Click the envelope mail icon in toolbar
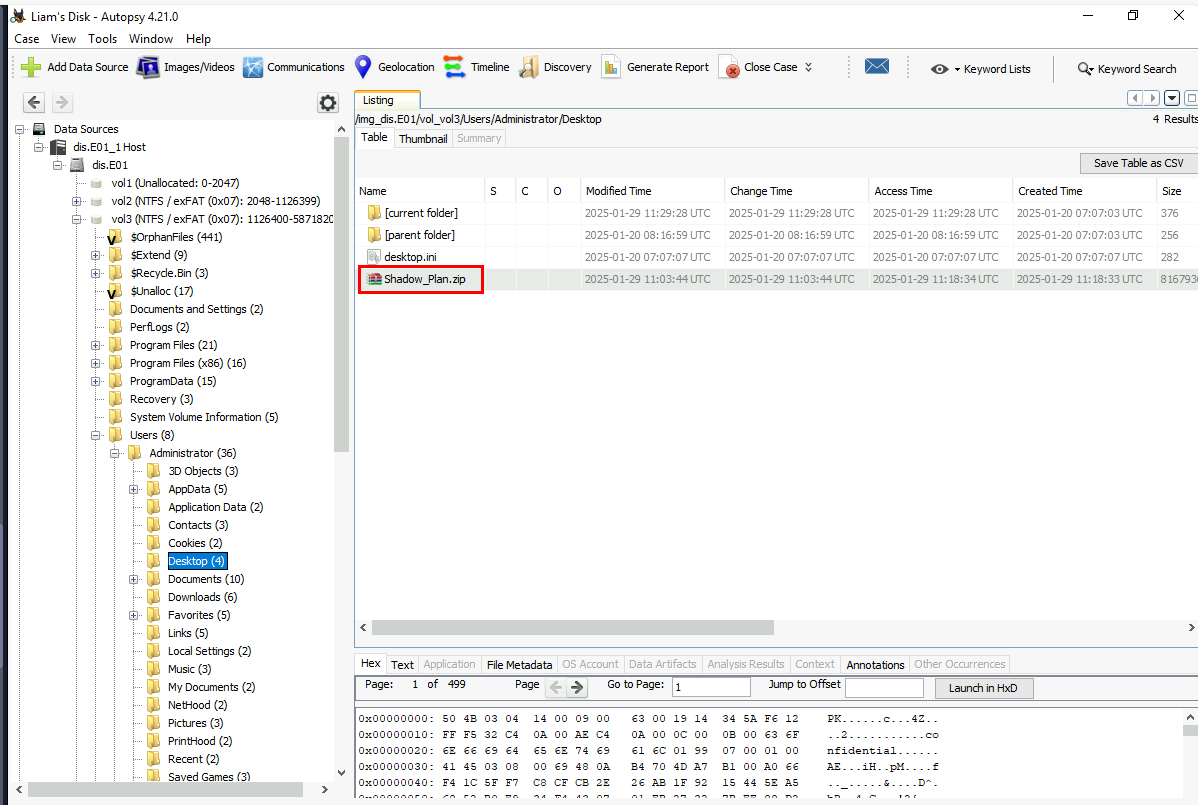This screenshot has height=805, width=1198. [x=877, y=67]
